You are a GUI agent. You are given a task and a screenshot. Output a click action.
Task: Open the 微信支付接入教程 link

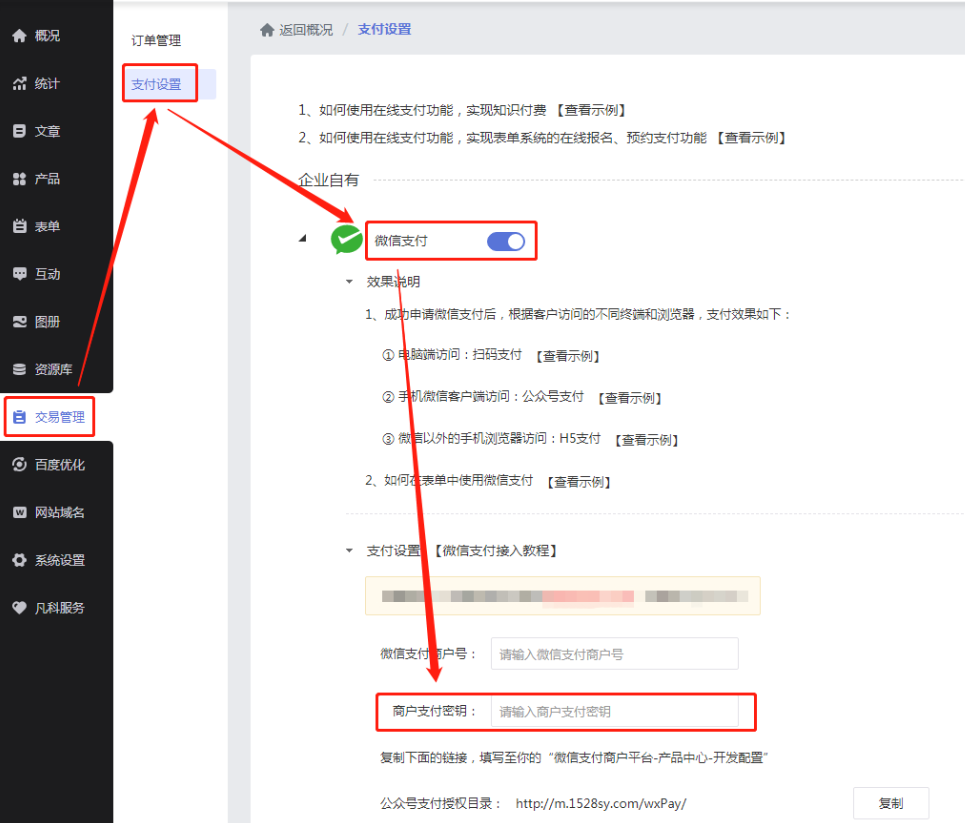click(x=496, y=551)
